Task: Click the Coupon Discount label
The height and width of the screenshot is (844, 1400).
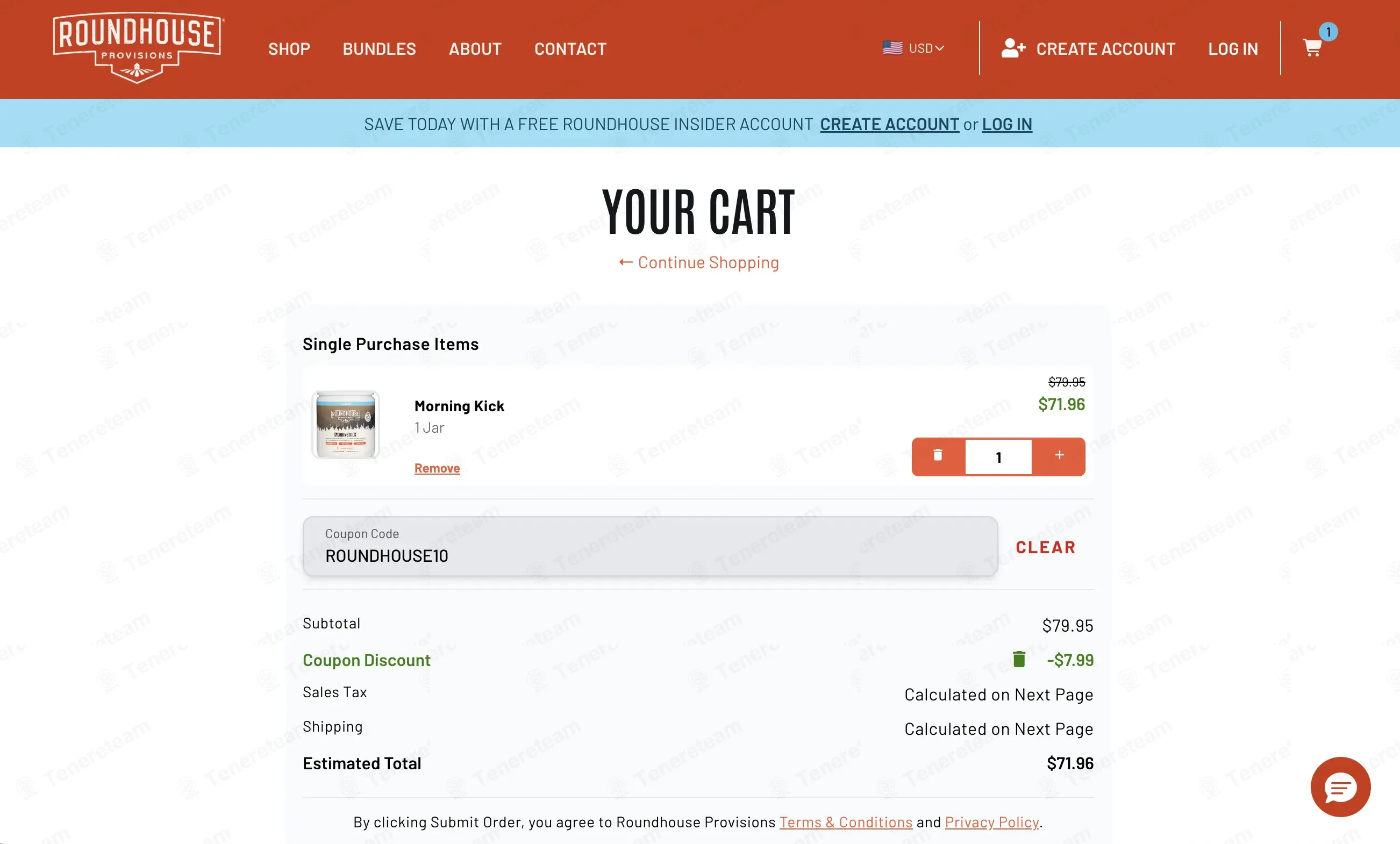Action: [367, 660]
